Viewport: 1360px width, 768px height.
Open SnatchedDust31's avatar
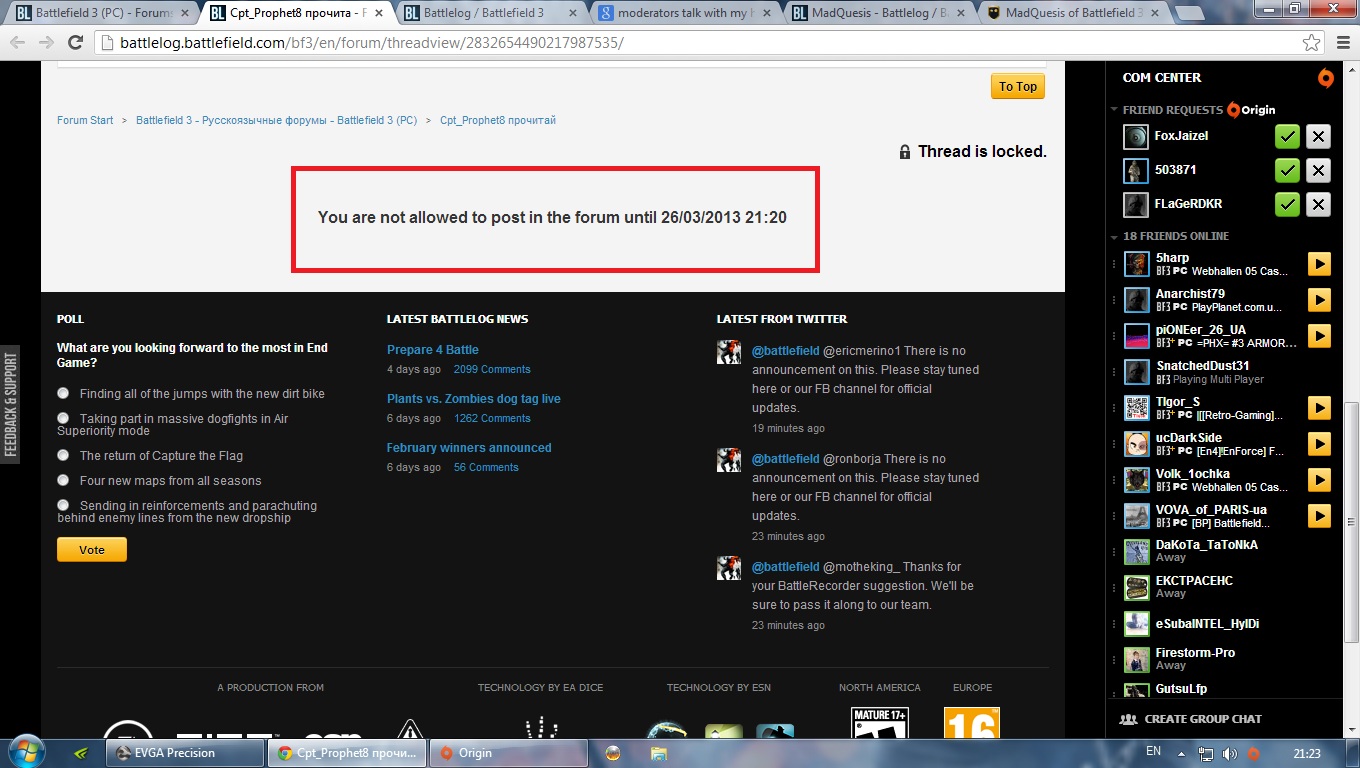[x=1136, y=372]
